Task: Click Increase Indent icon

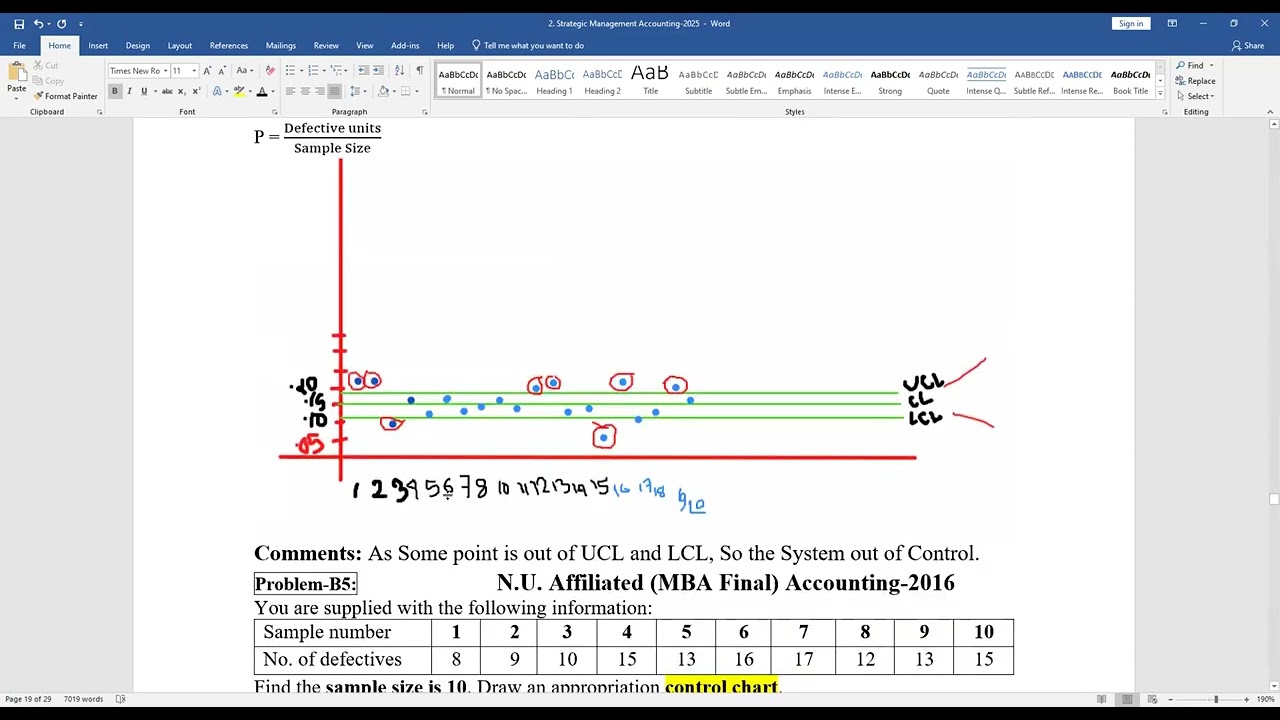Action: (378, 71)
